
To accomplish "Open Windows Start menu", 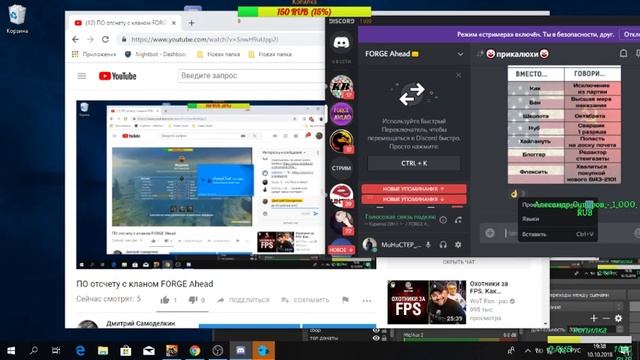I will point(11,350).
